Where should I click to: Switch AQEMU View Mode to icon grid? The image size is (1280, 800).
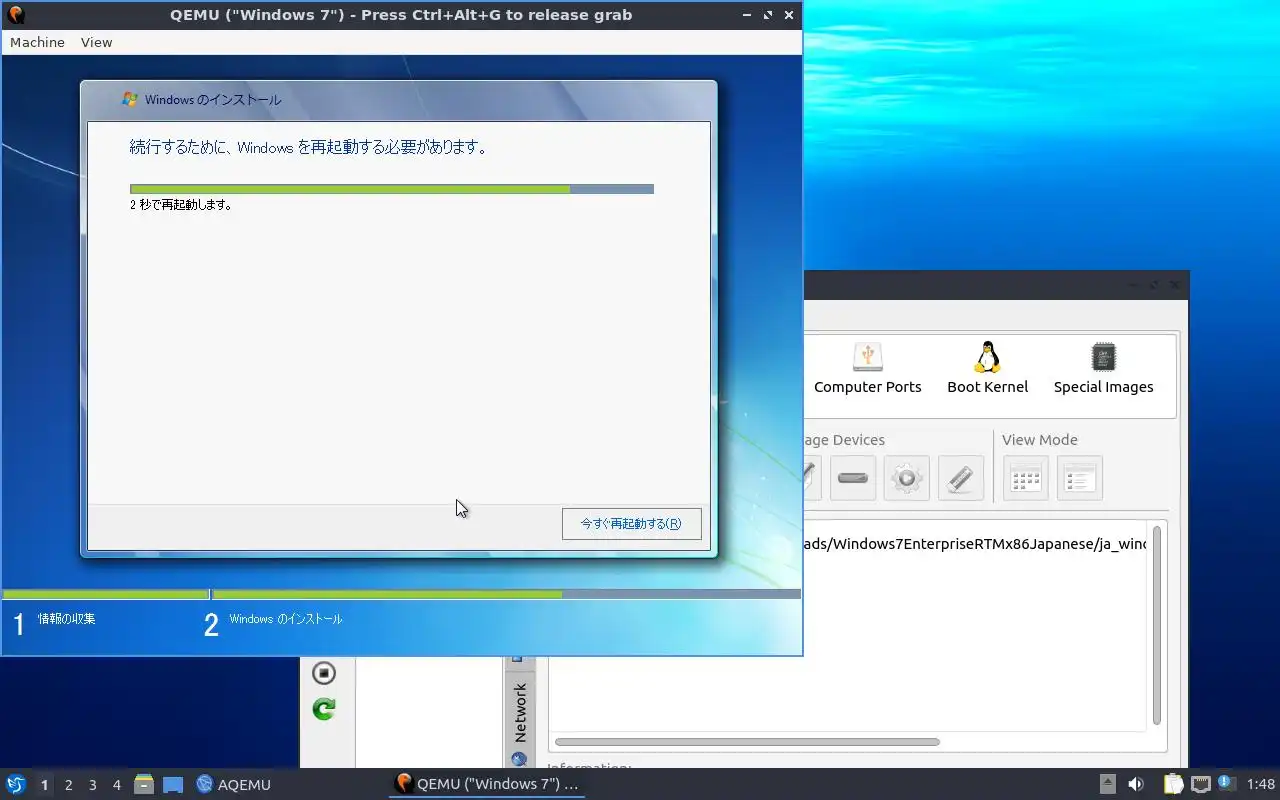(x=1025, y=478)
